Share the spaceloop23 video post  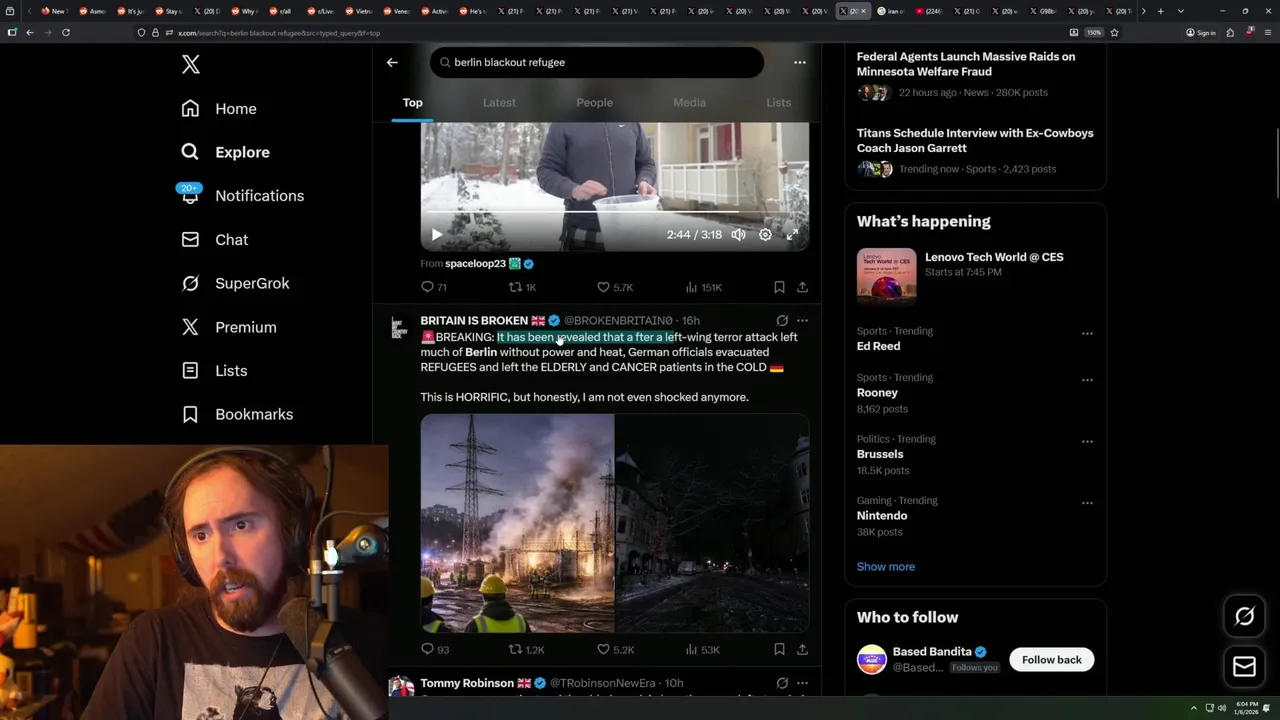(x=802, y=287)
